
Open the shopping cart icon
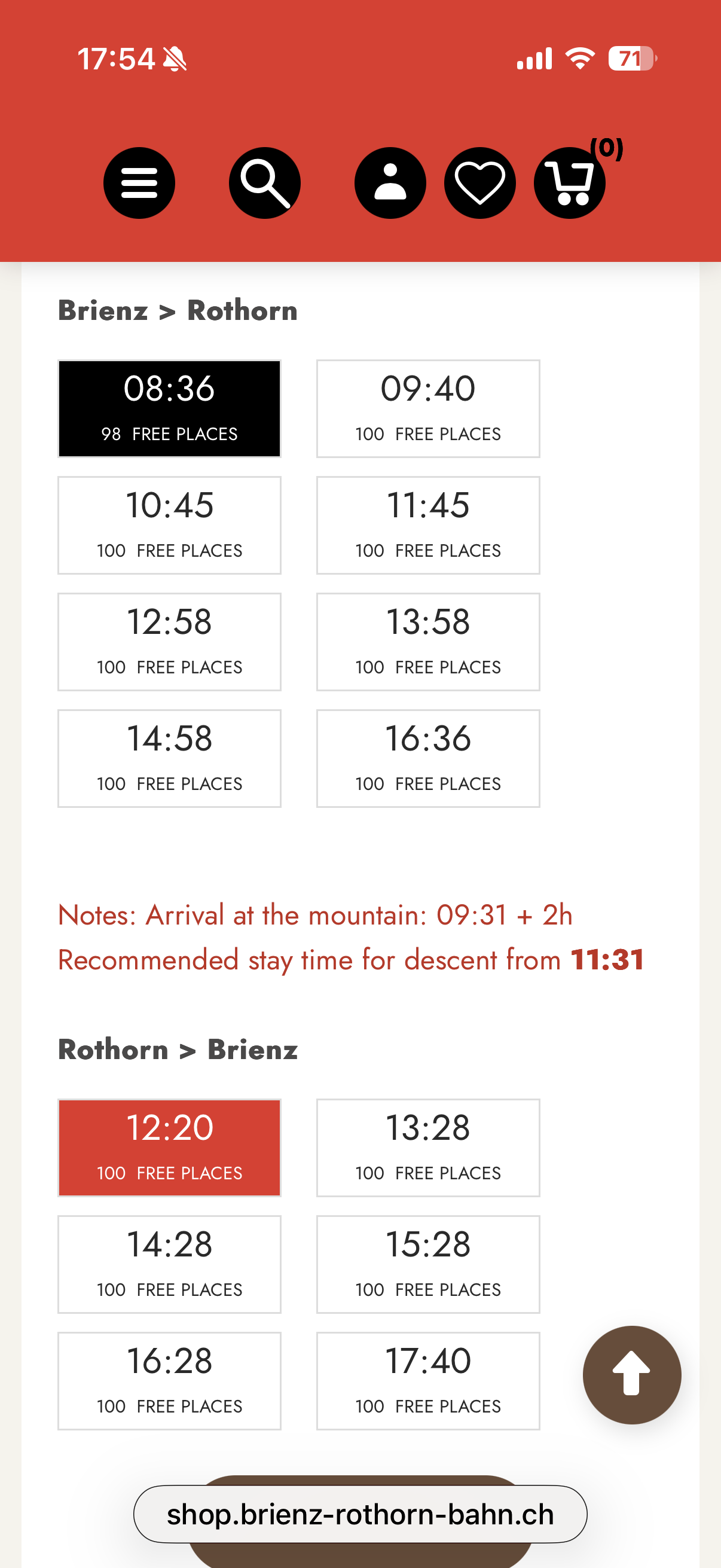click(570, 182)
